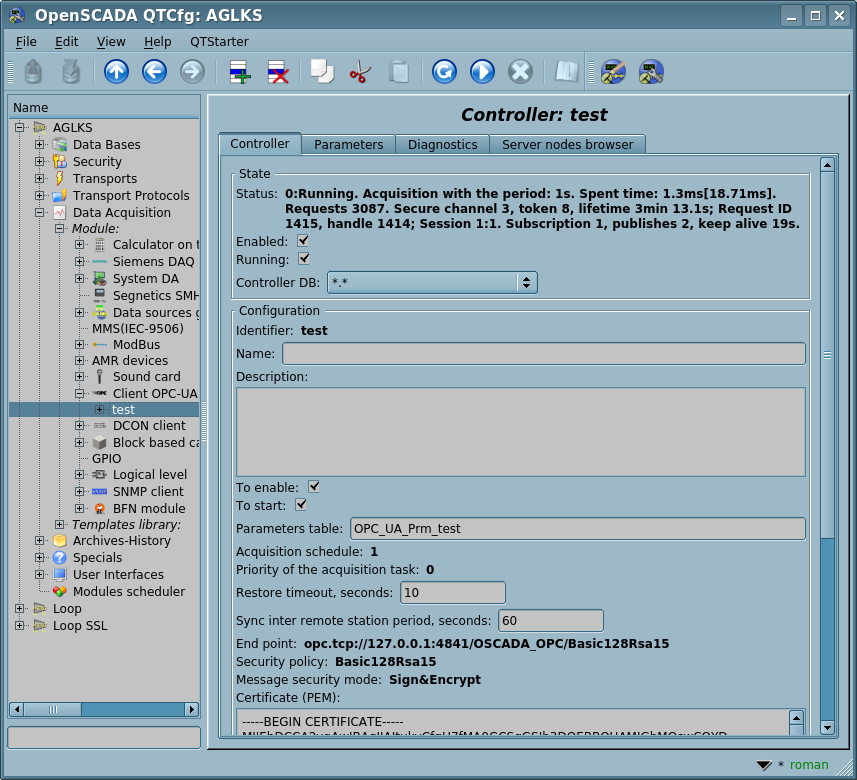Click the page's vertical scrollbar up arrow
The width and height of the screenshot is (857, 780).
click(827, 165)
